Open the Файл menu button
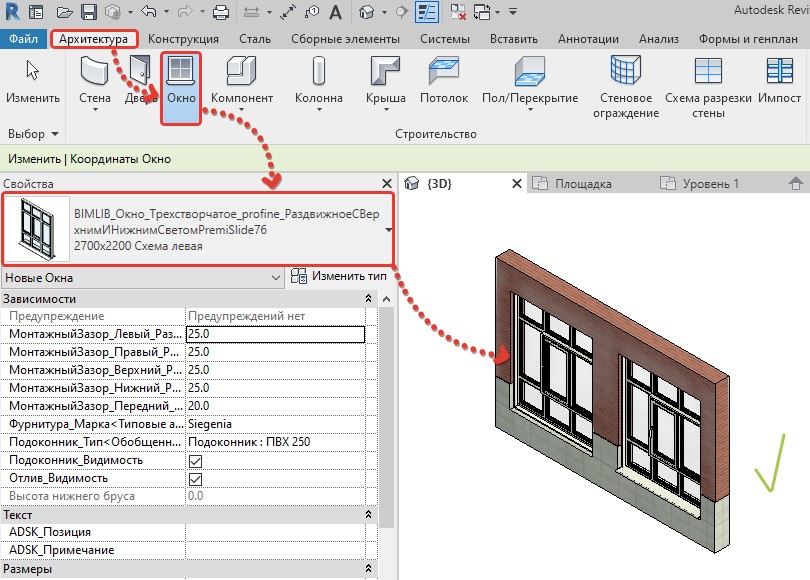810x580 pixels. pyautogui.click(x=23, y=39)
